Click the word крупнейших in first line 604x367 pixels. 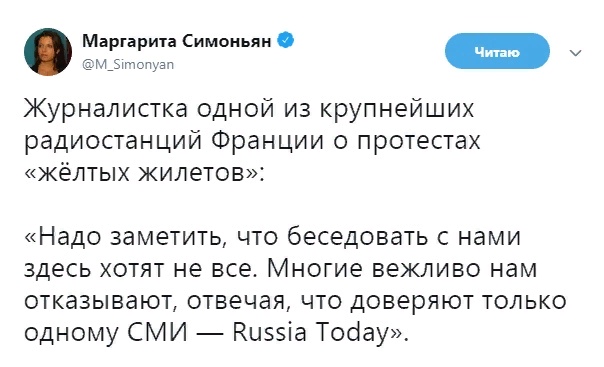(398, 110)
